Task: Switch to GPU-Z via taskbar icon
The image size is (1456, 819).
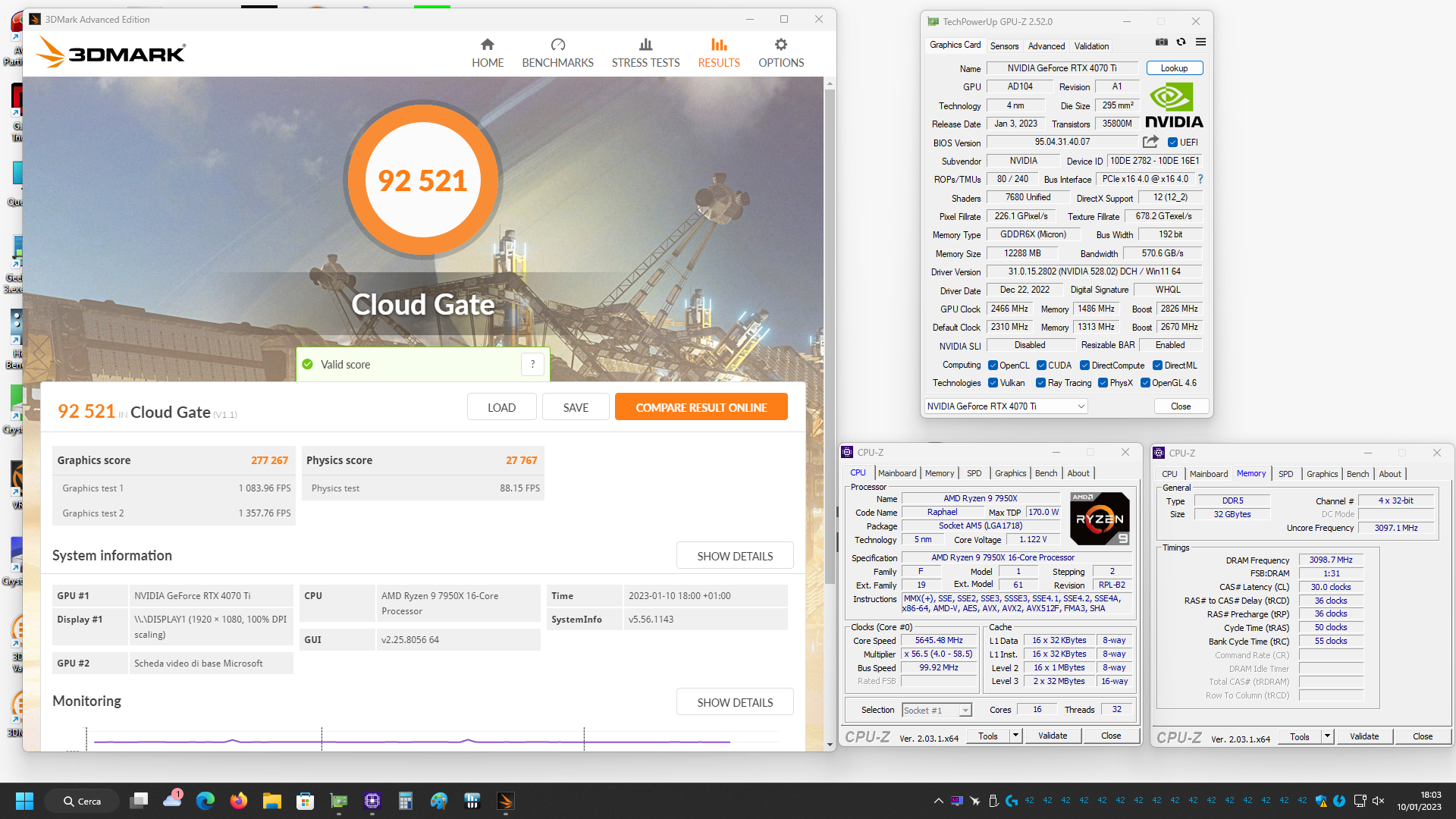Action: click(339, 801)
